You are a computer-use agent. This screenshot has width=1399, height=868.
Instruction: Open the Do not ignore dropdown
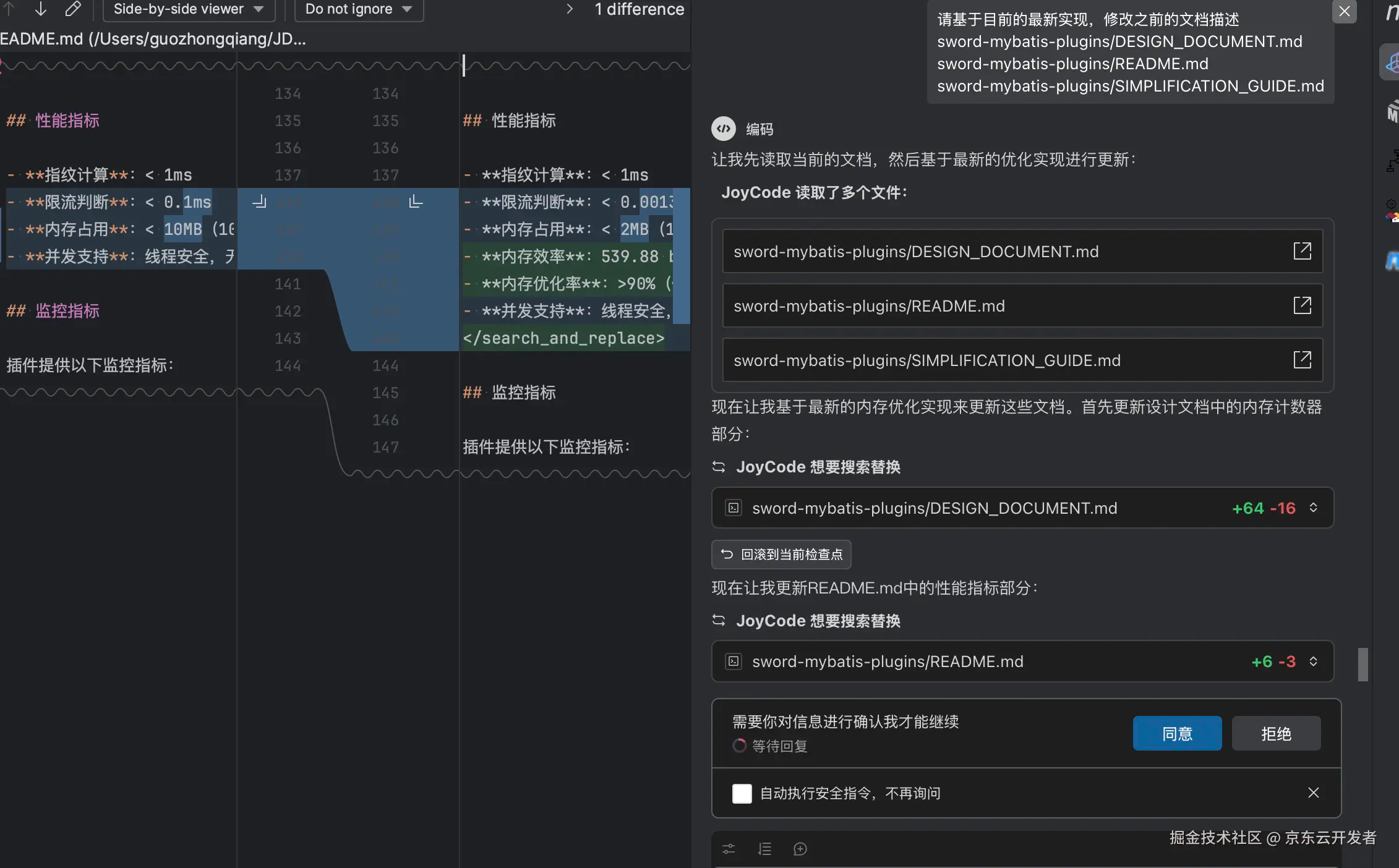(x=357, y=9)
